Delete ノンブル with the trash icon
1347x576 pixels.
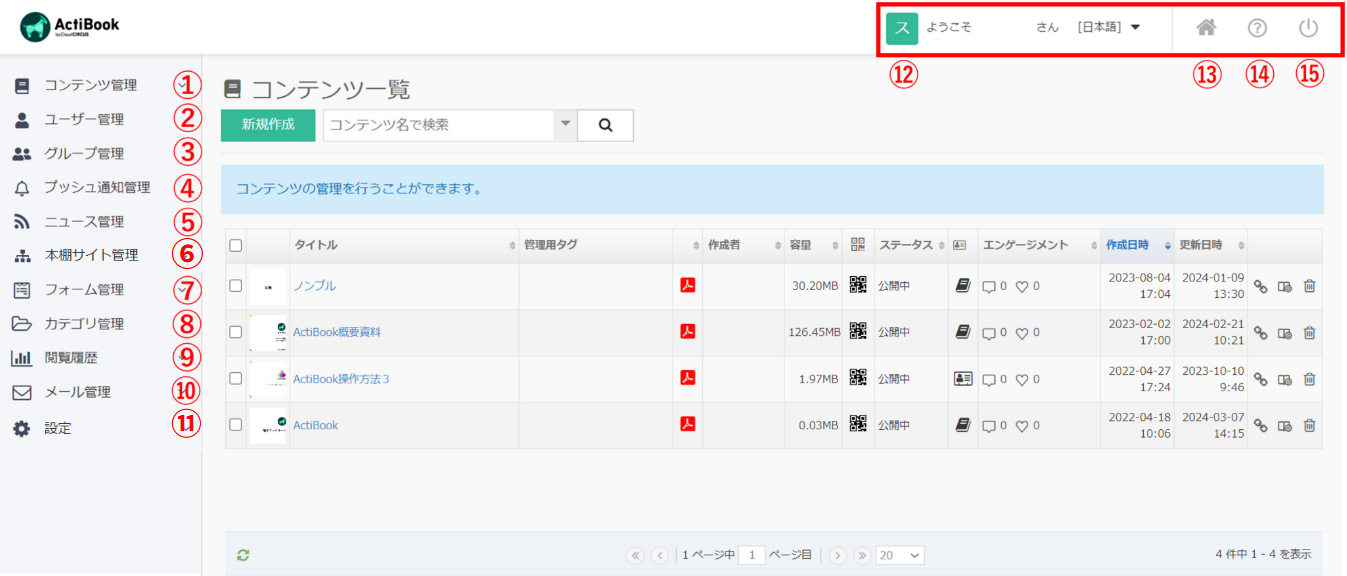1309,286
